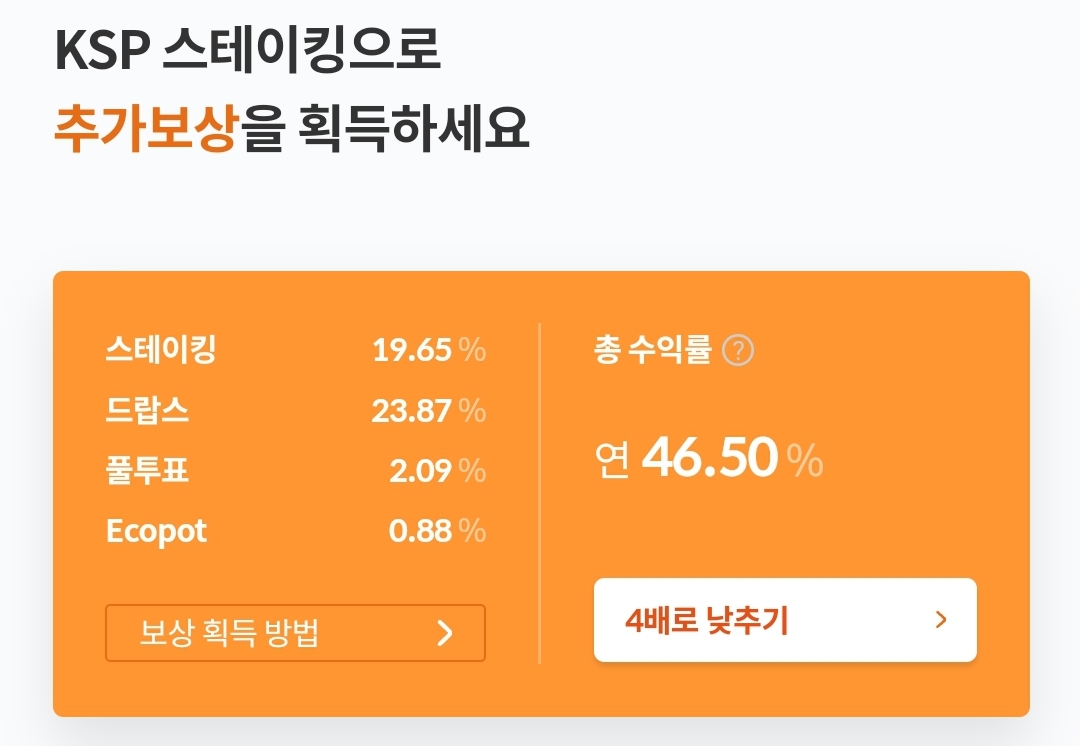The width and height of the screenshot is (1080, 746).
Task: Click the help icon next to 총 수익률
Action: coord(738,351)
